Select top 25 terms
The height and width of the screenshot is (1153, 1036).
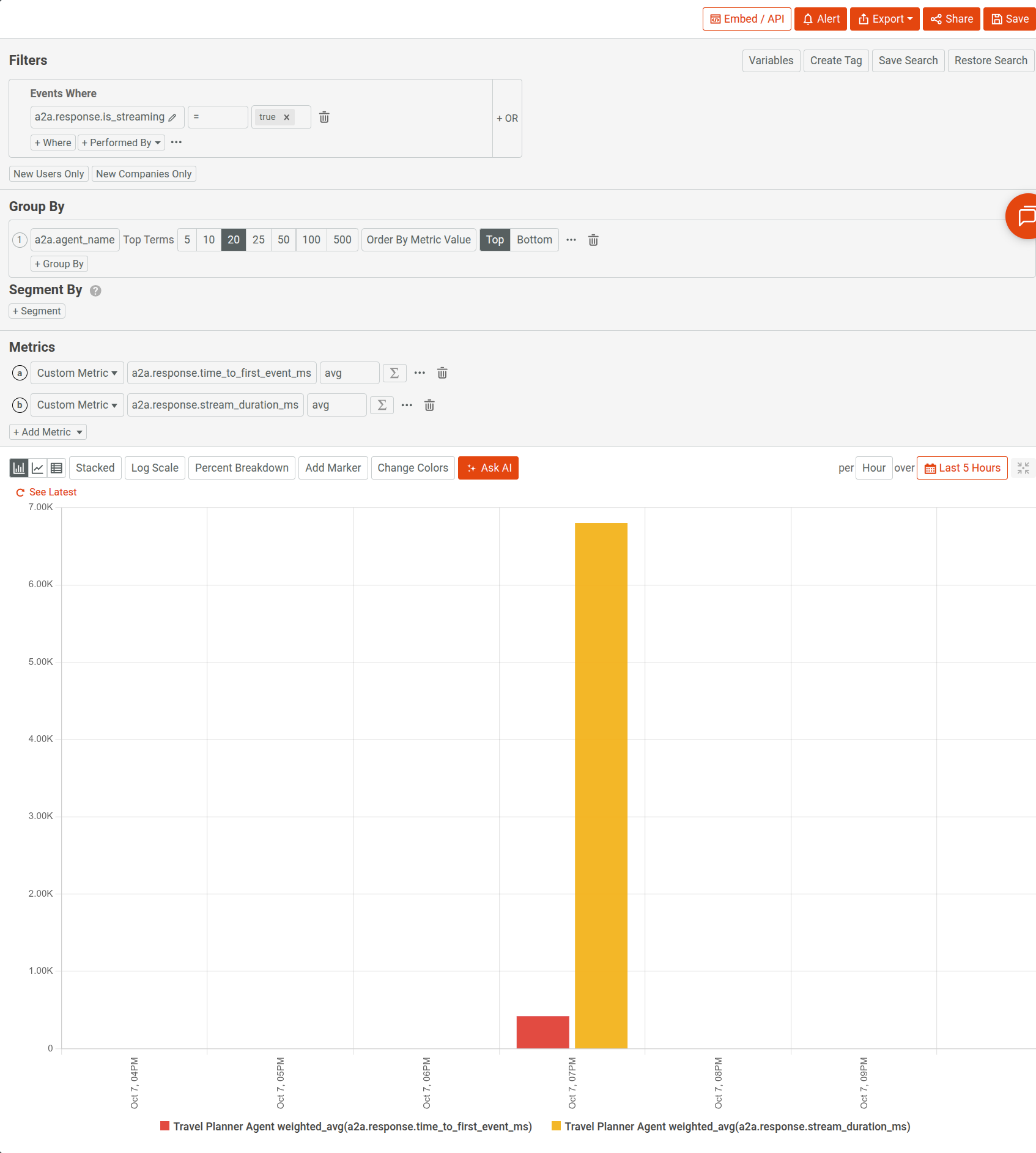tap(259, 240)
